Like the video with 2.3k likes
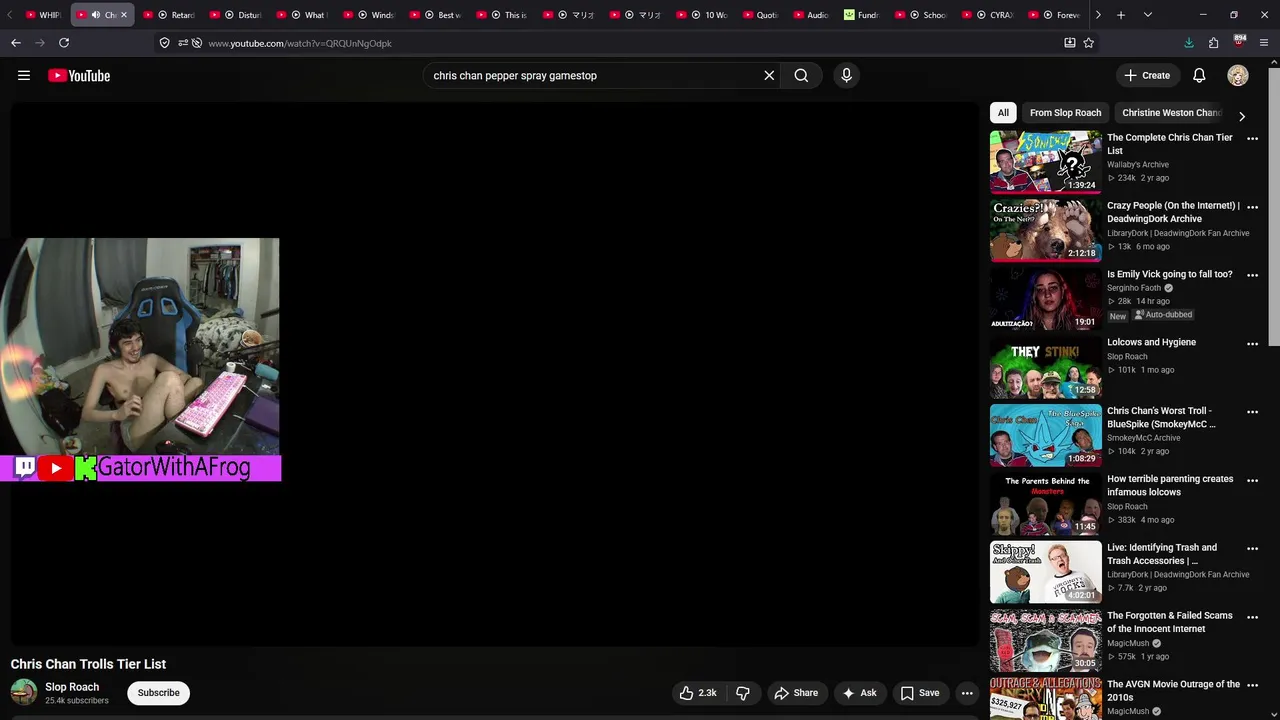The image size is (1280, 720). tap(698, 693)
